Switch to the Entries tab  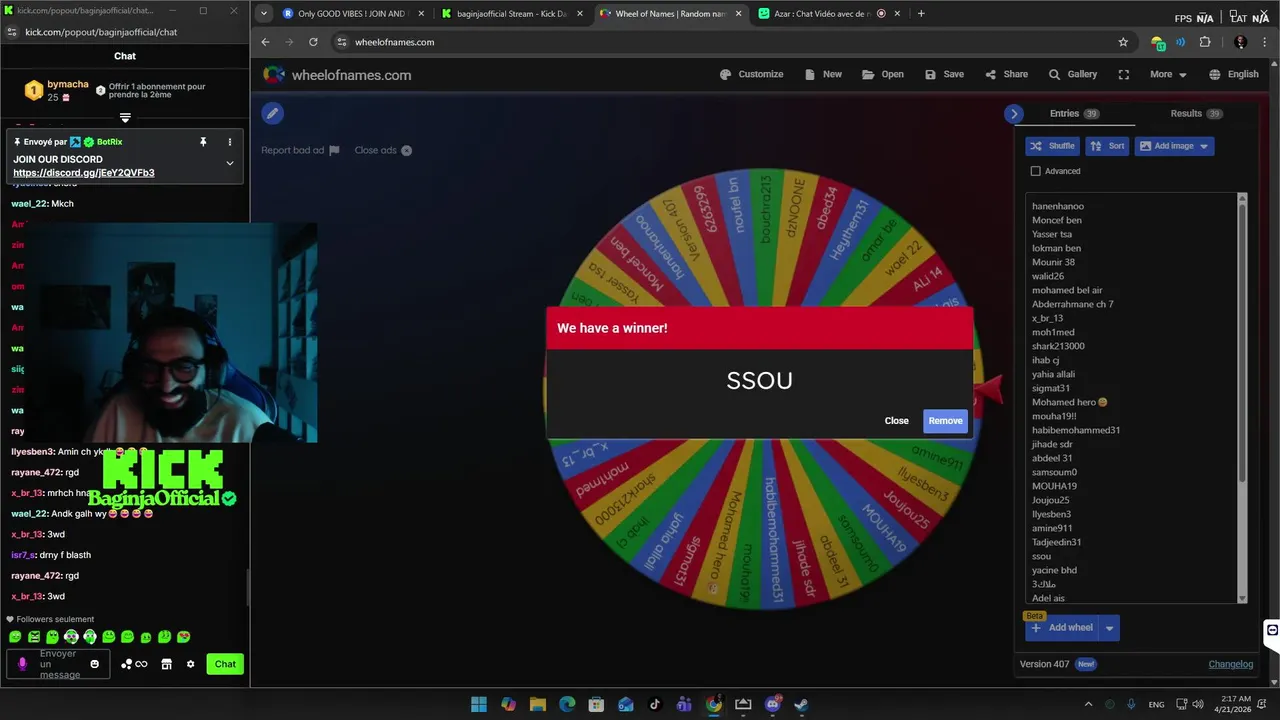[x=1074, y=114]
